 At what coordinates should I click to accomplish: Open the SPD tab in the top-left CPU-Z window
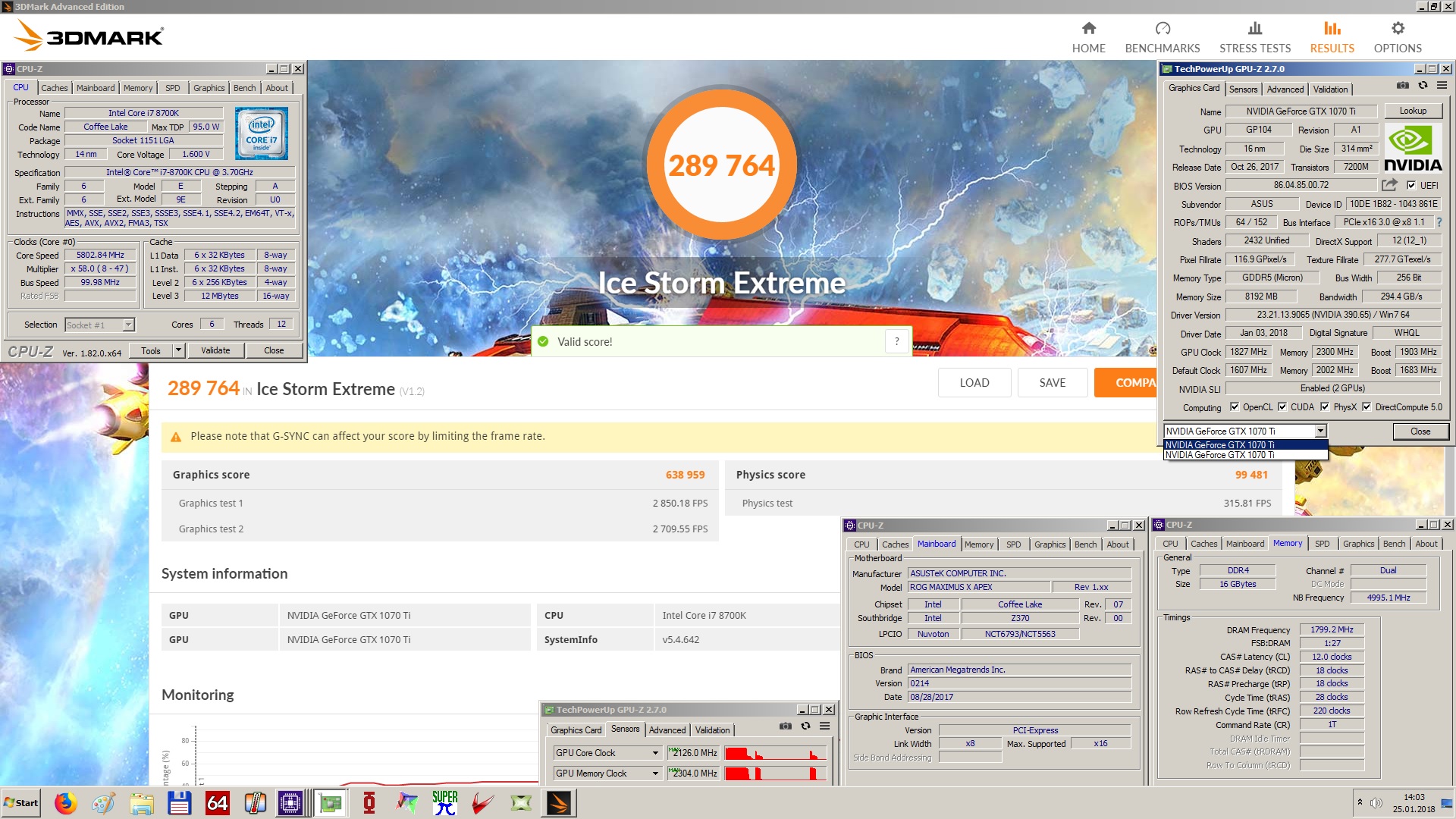[x=173, y=88]
